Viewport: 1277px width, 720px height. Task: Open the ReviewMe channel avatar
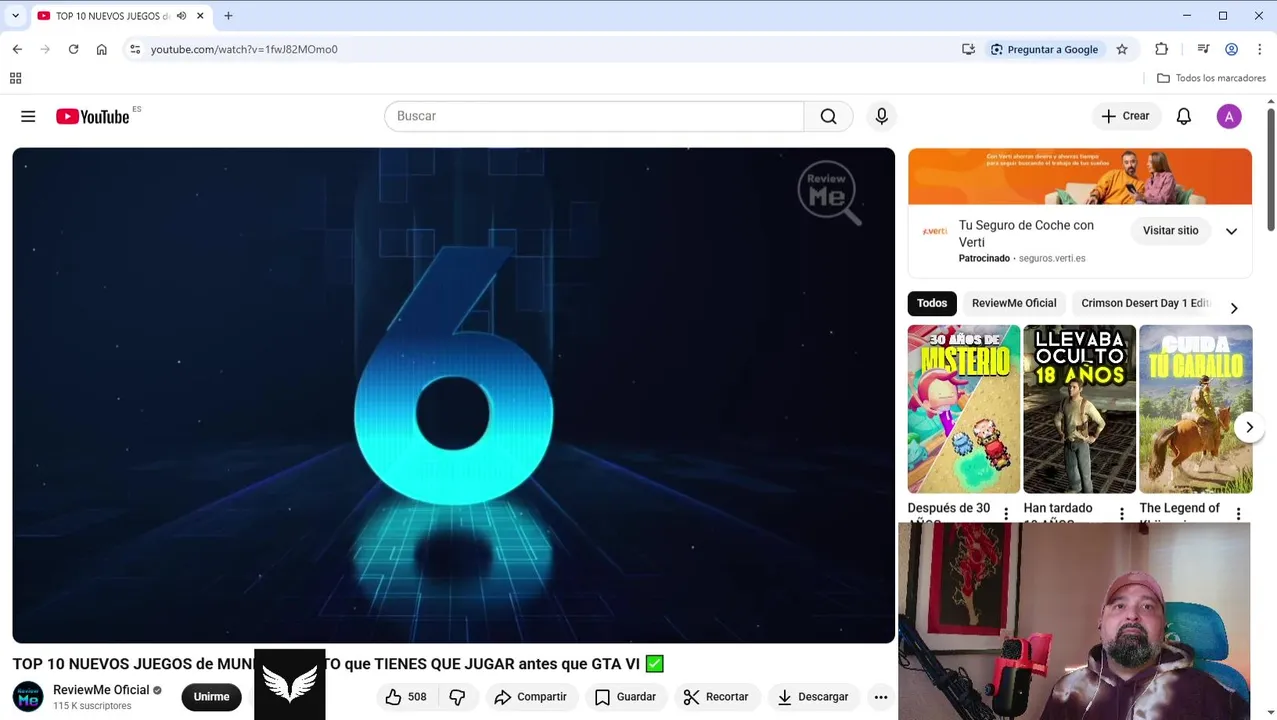click(x=28, y=697)
